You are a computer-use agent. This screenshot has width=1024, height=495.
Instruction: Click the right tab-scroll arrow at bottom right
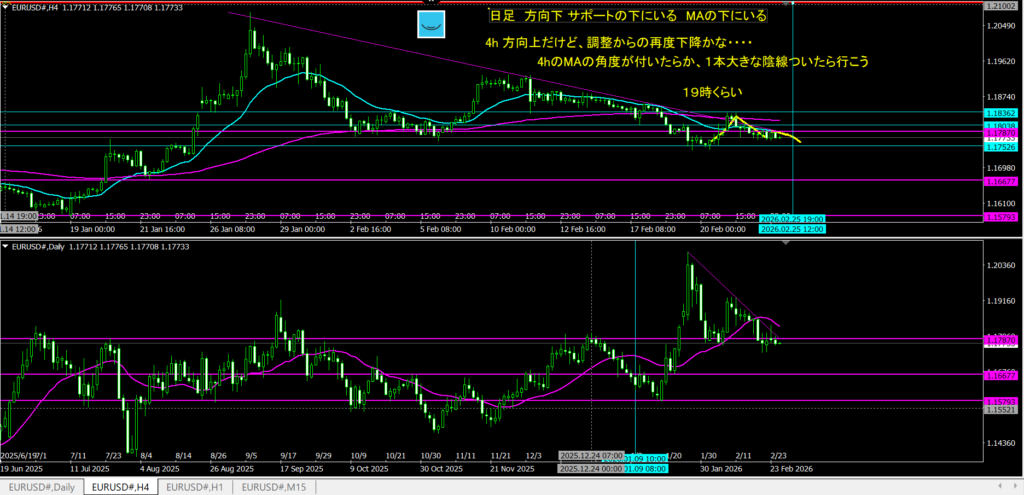pos(1016,487)
